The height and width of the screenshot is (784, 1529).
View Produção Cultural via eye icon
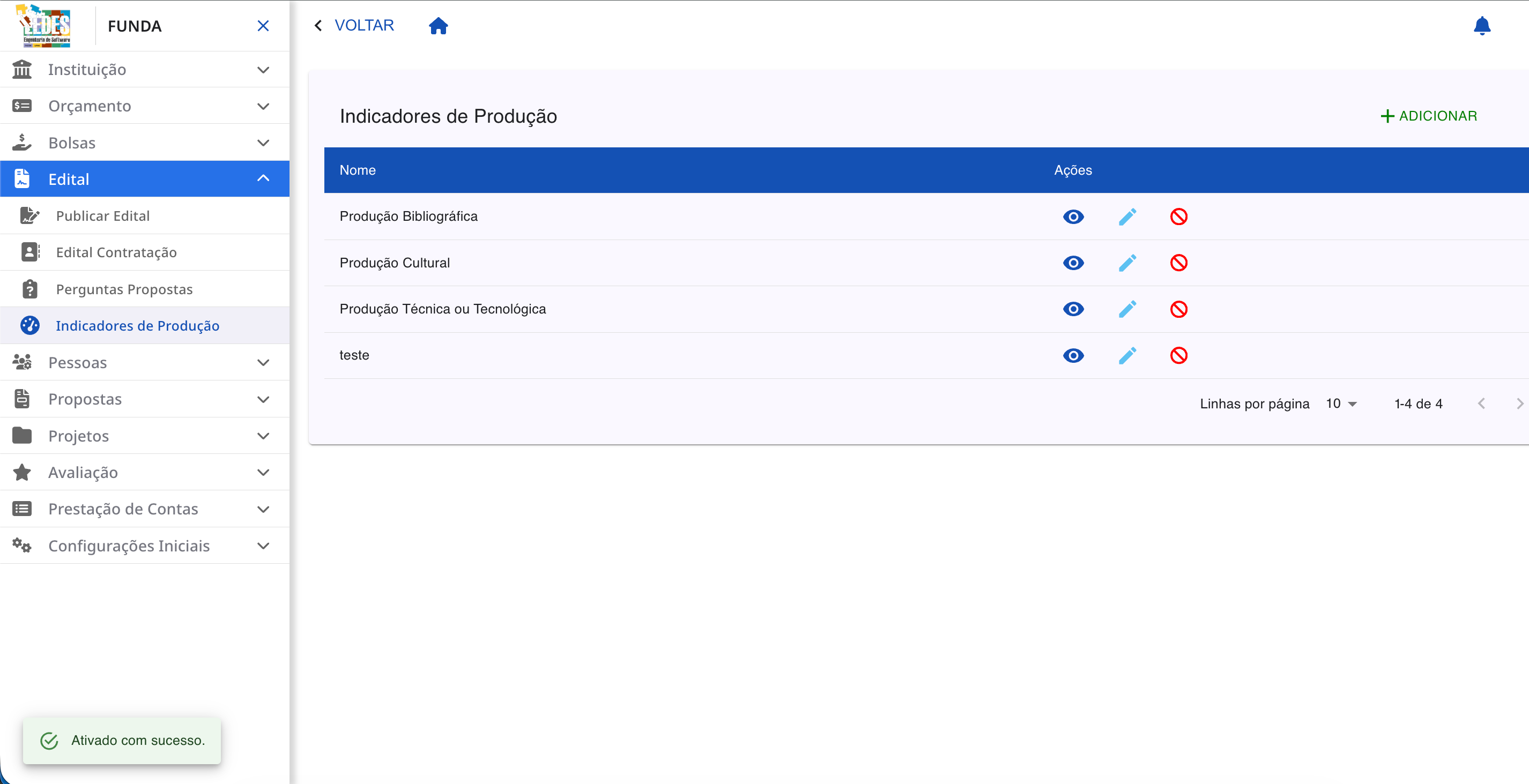point(1073,263)
